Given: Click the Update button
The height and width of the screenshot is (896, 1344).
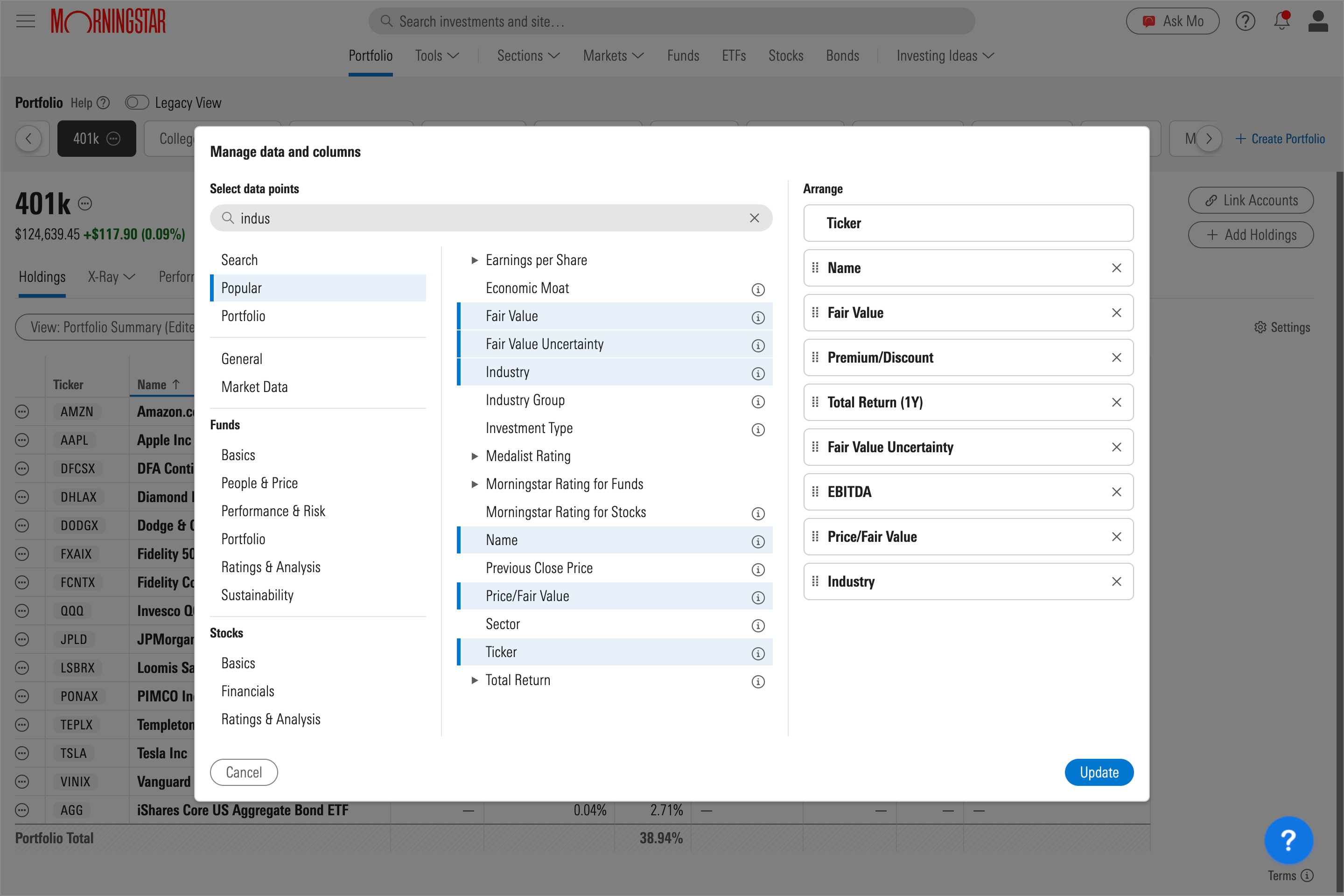Looking at the screenshot, I should click(1099, 772).
